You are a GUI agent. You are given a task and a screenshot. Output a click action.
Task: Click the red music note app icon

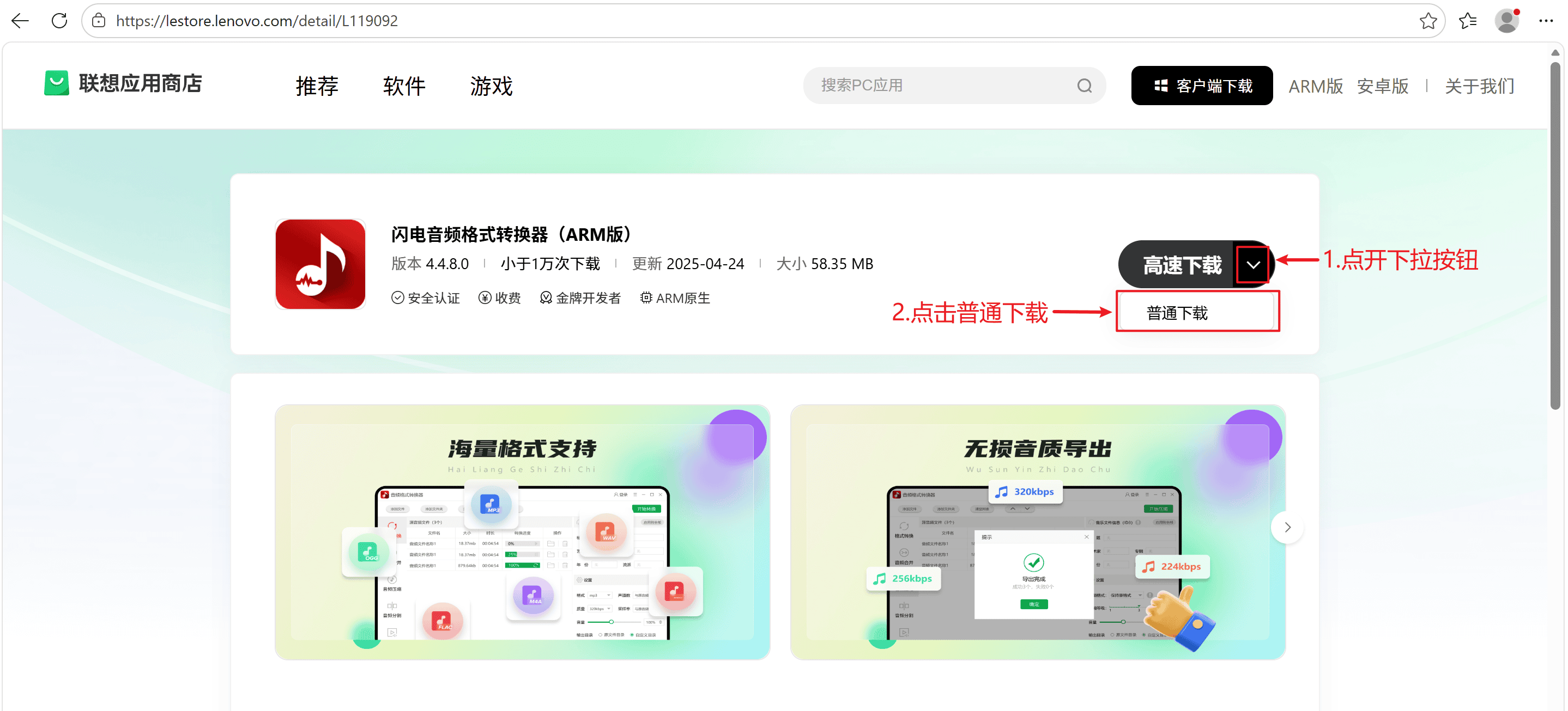coord(320,264)
